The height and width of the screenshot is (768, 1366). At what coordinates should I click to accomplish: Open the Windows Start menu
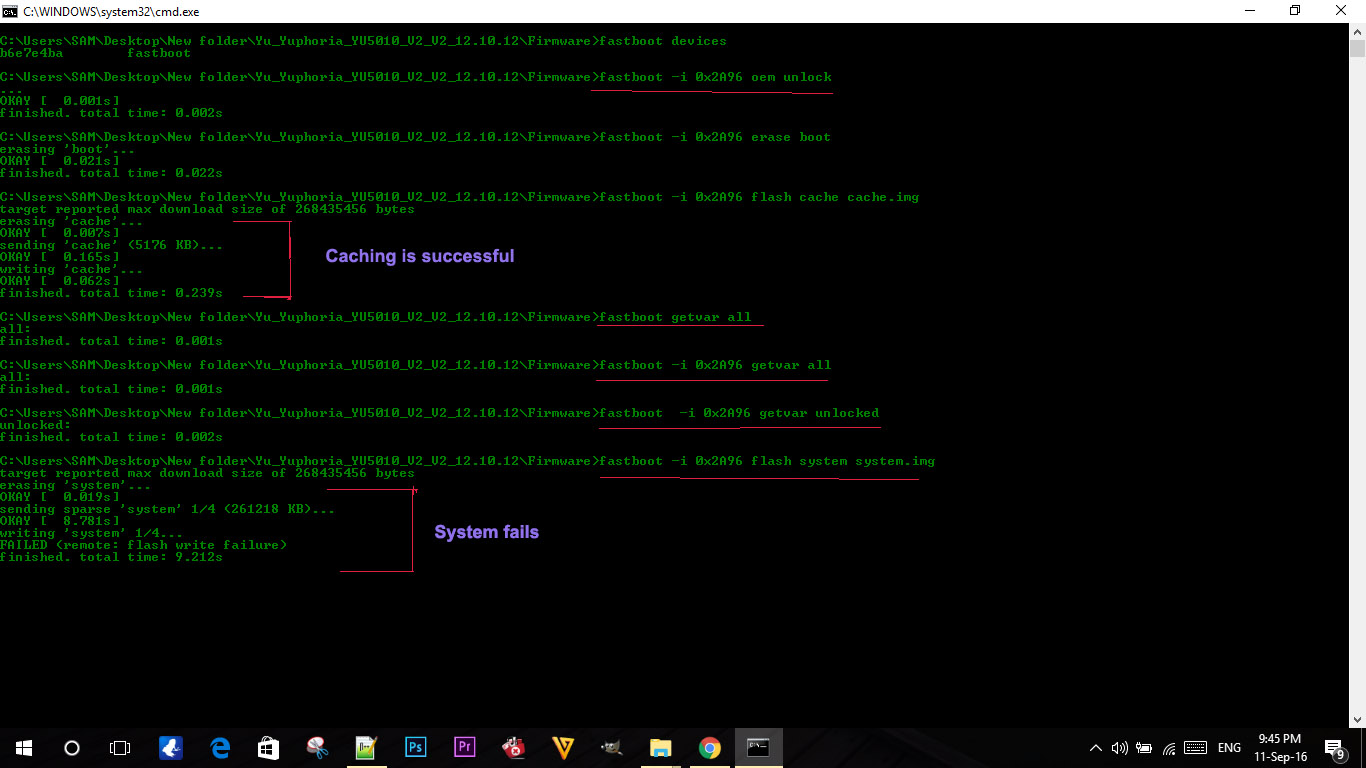(x=23, y=747)
